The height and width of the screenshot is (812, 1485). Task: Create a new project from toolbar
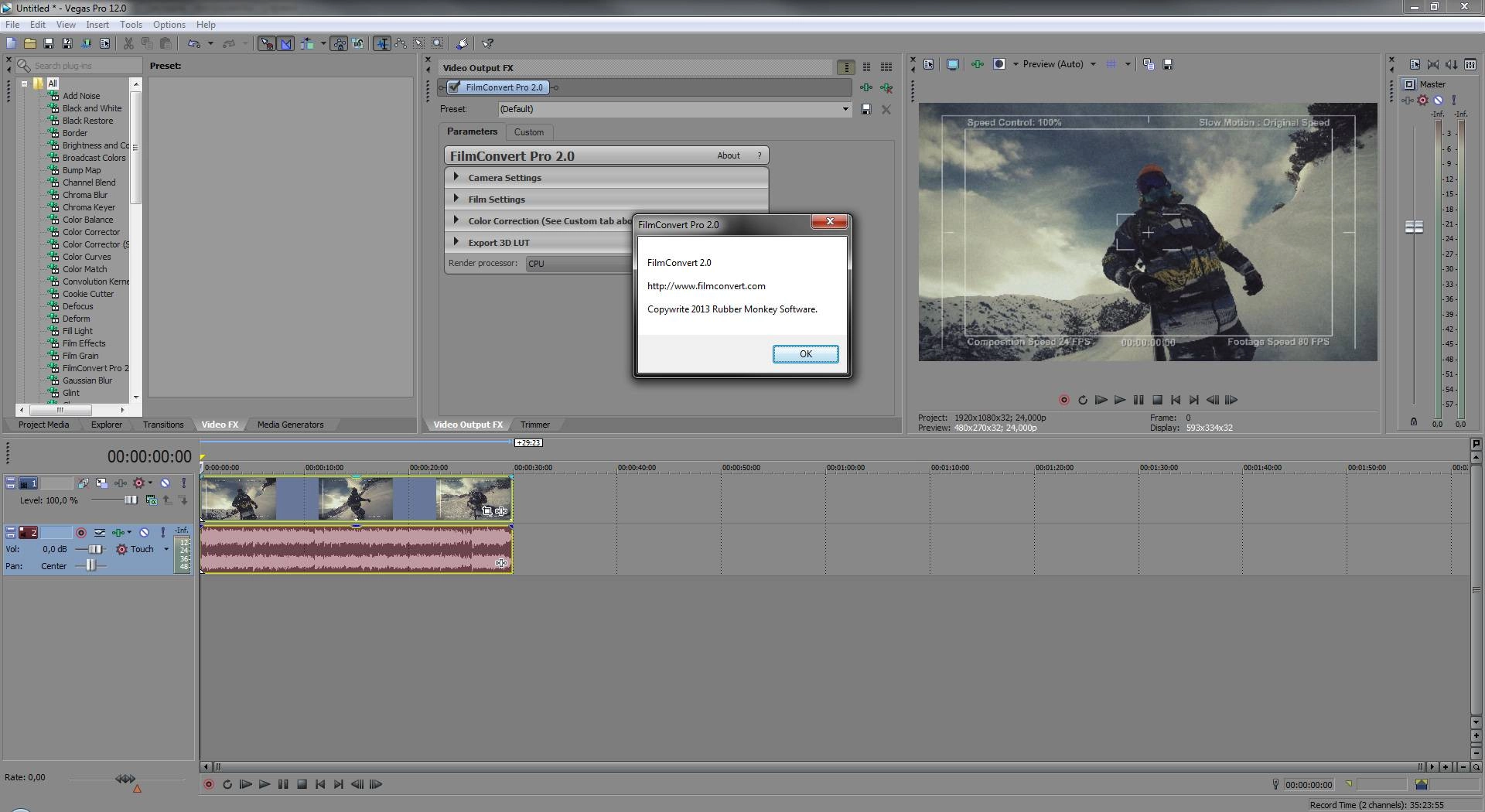[12, 43]
